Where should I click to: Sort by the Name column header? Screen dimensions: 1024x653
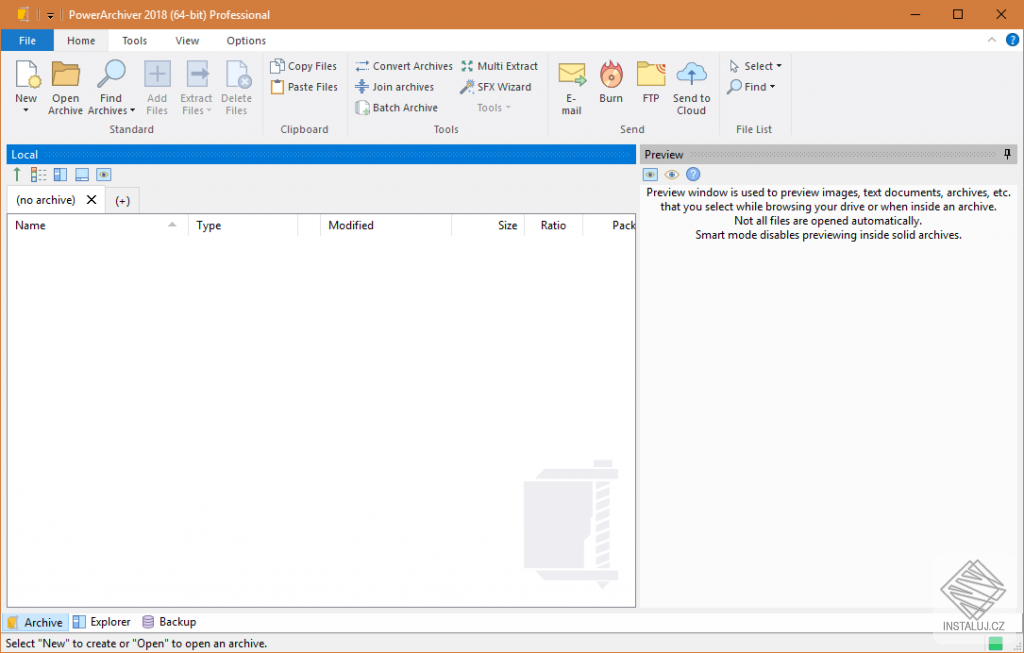(98, 225)
